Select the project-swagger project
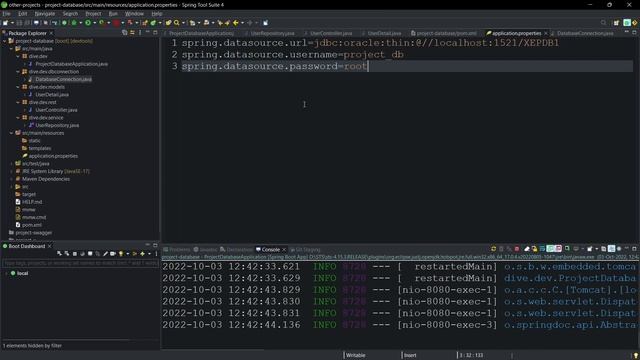Screen dimensions: 640x360 click(x=33, y=233)
